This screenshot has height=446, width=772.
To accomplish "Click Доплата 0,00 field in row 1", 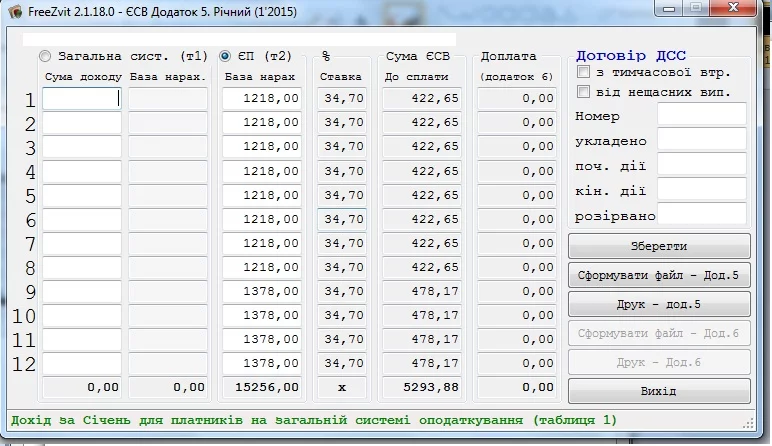I will pyautogui.click(x=517, y=98).
